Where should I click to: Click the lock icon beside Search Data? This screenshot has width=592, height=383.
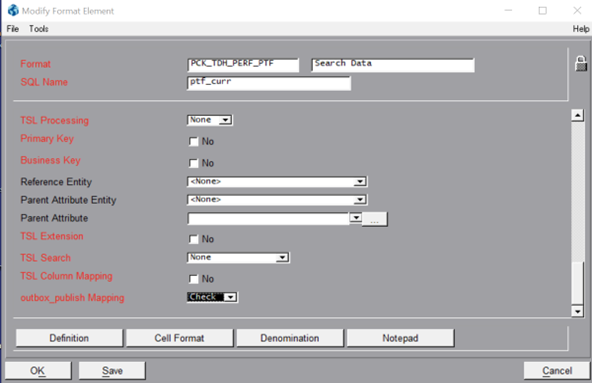pyautogui.click(x=581, y=63)
